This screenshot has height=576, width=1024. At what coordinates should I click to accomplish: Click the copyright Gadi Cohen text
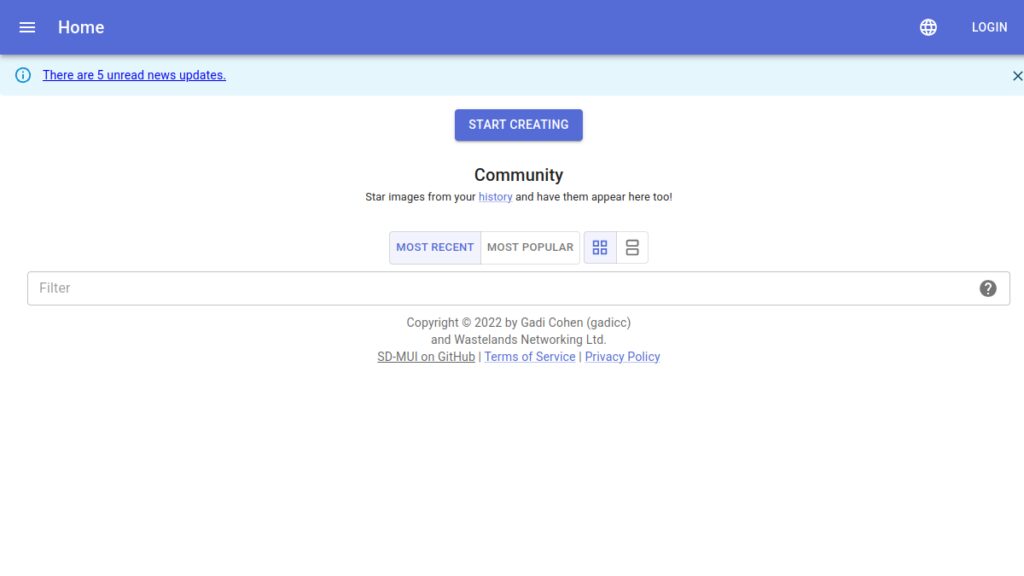point(519,323)
